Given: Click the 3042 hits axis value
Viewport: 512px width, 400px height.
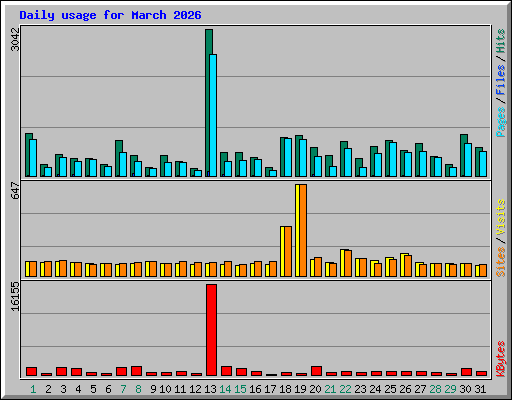Looking at the screenshot, I should (x=15, y=39).
